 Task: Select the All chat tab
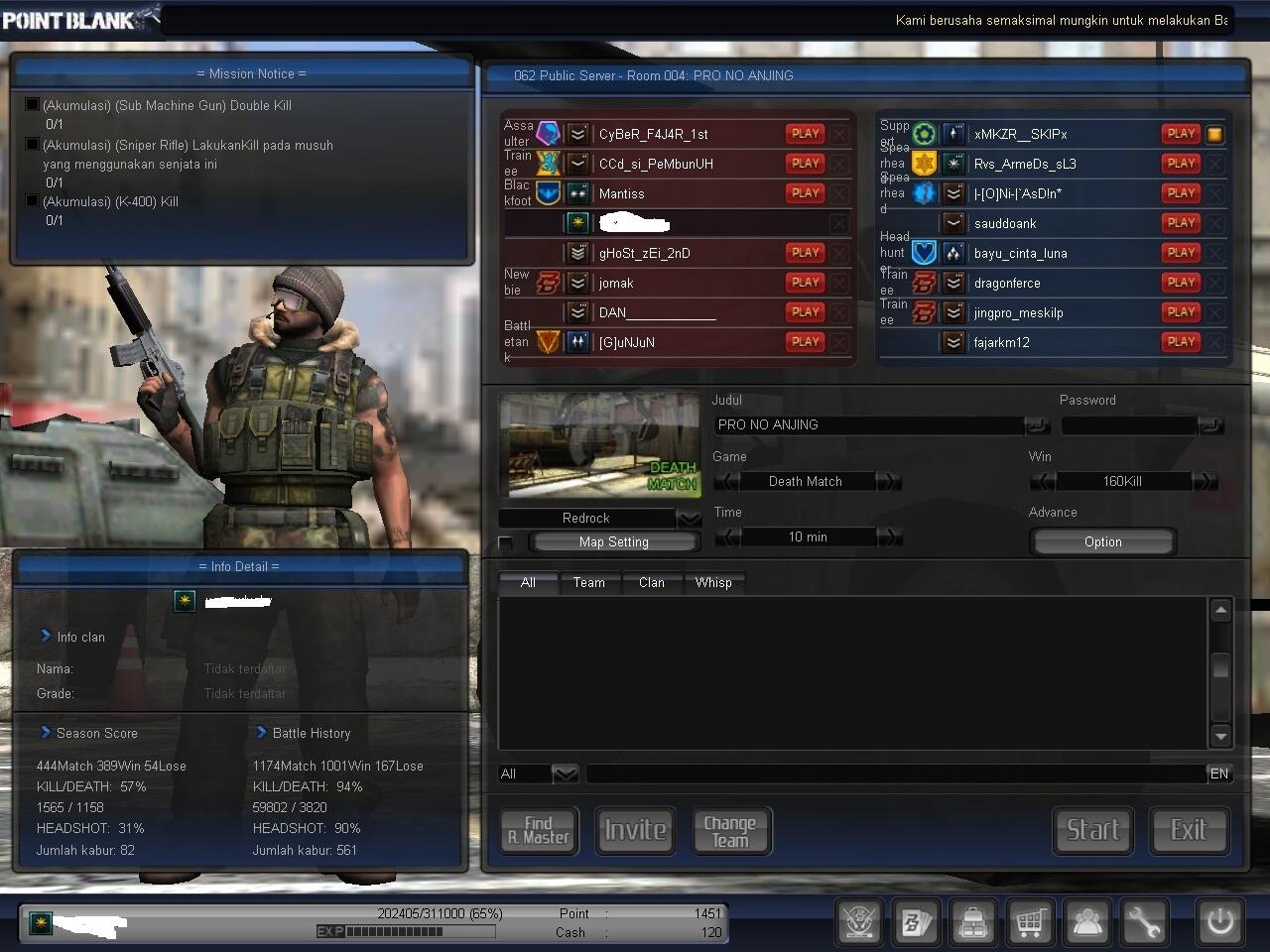coord(528,582)
